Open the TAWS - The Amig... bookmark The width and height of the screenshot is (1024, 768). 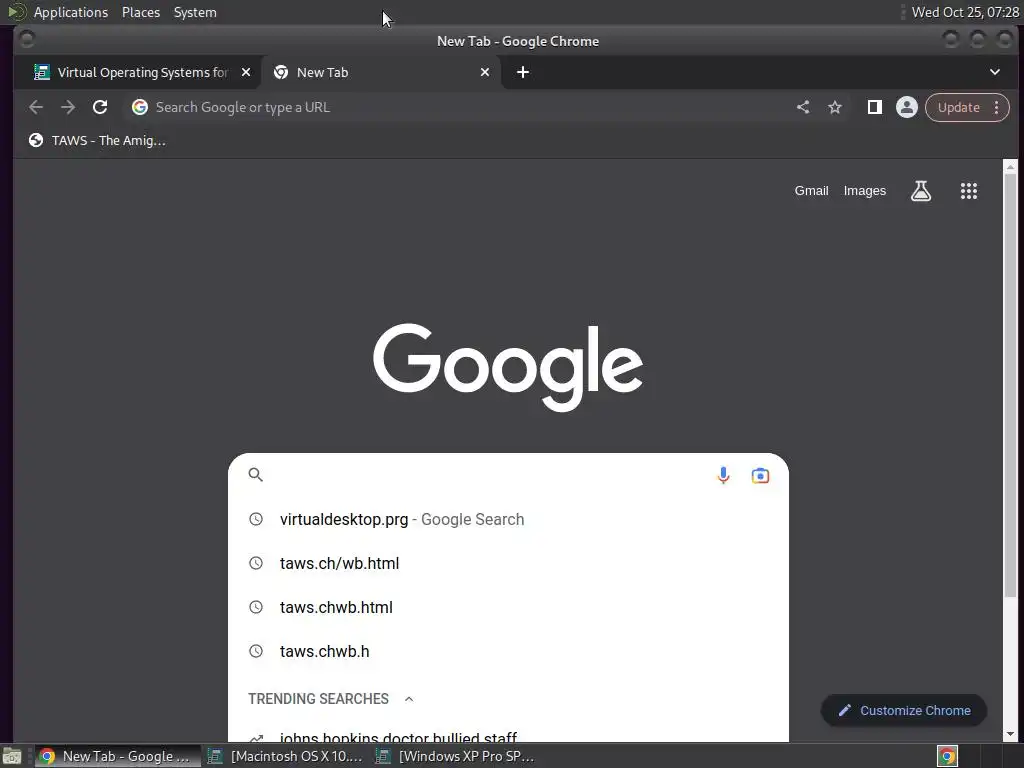click(x=97, y=140)
